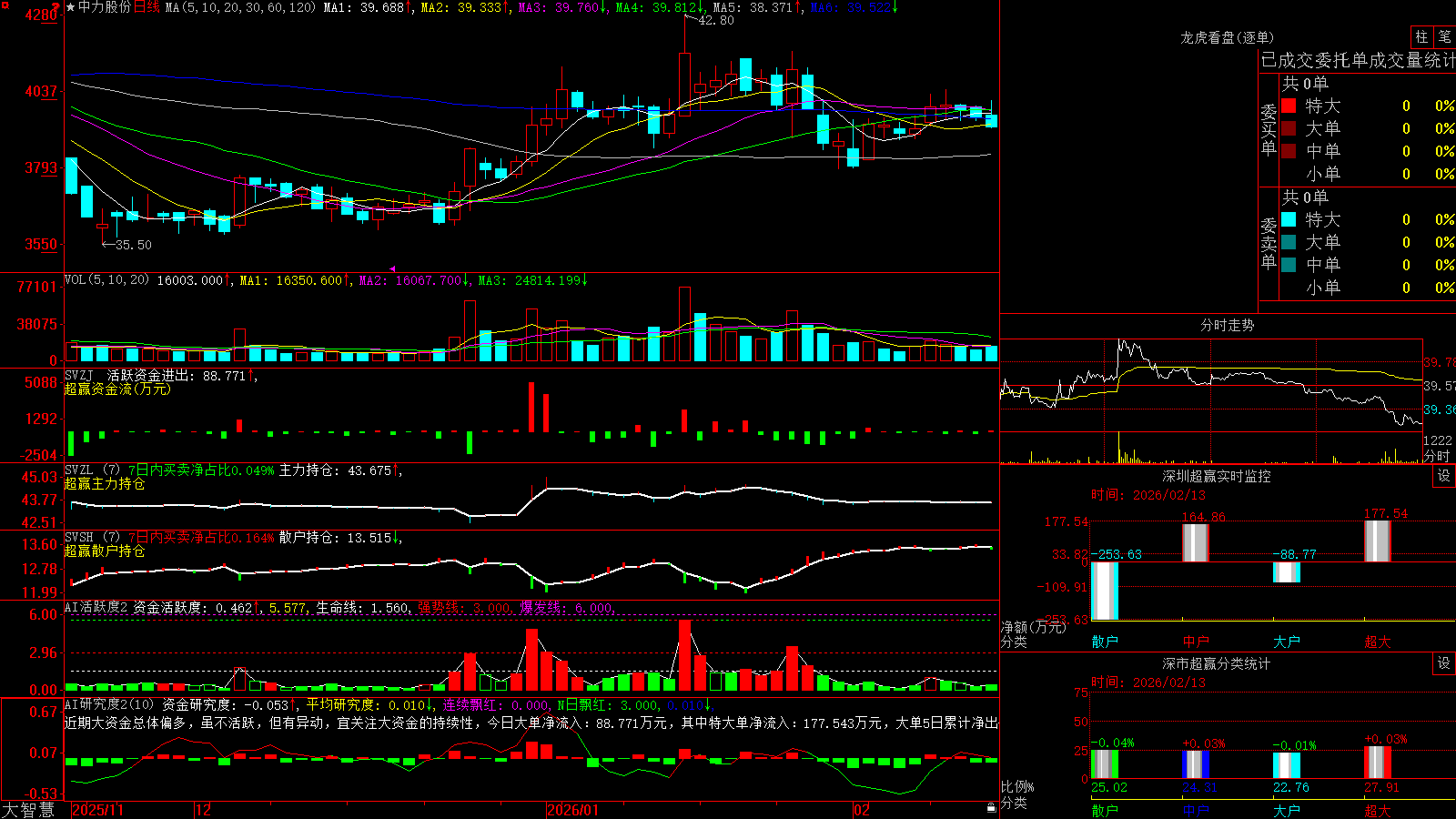1456x819 pixels.
Task: Click the 深市超赢分类统计 title
Action: click(1216, 663)
